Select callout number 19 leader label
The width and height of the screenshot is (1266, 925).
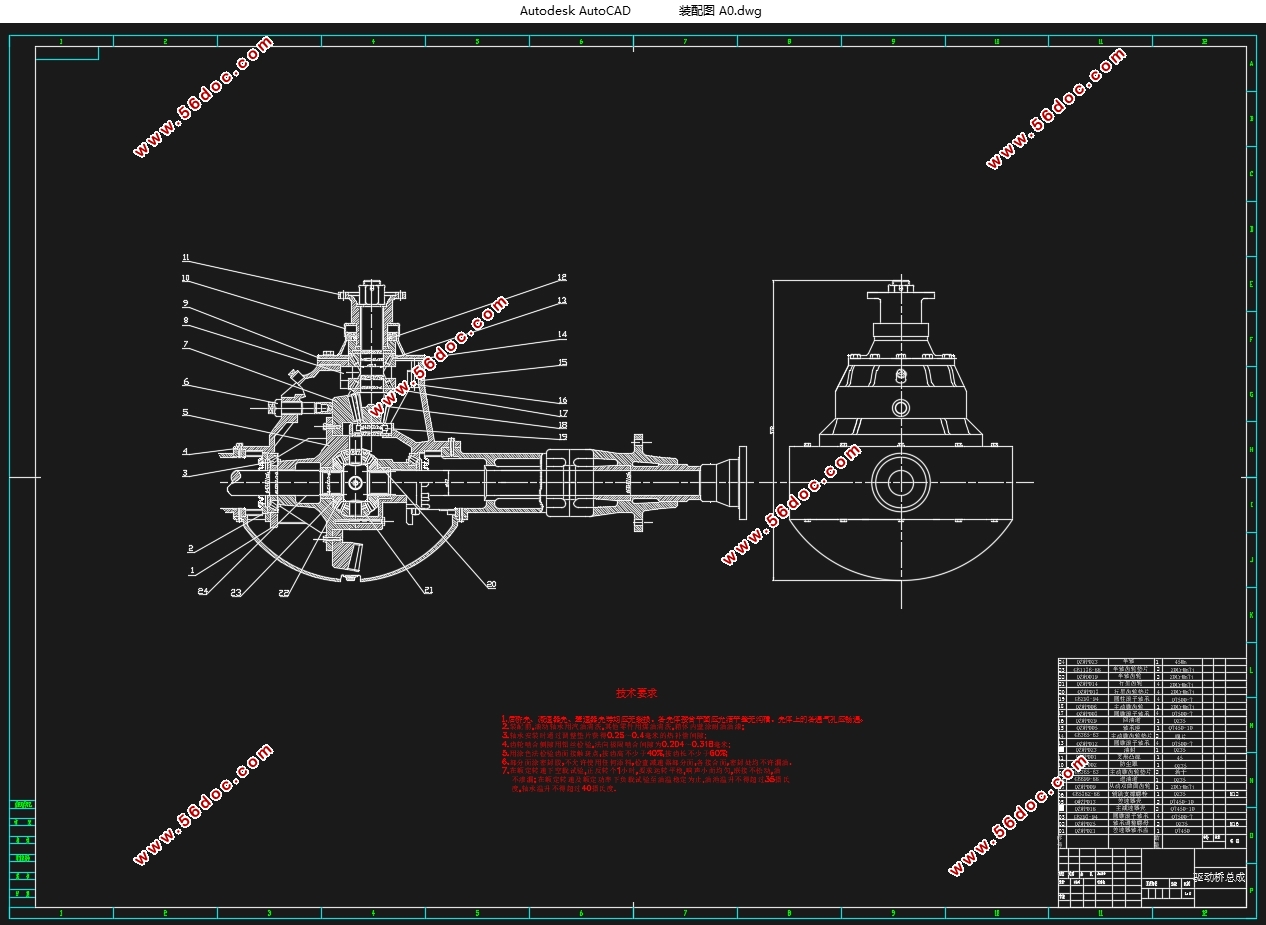pyautogui.click(x=563, y=437)
